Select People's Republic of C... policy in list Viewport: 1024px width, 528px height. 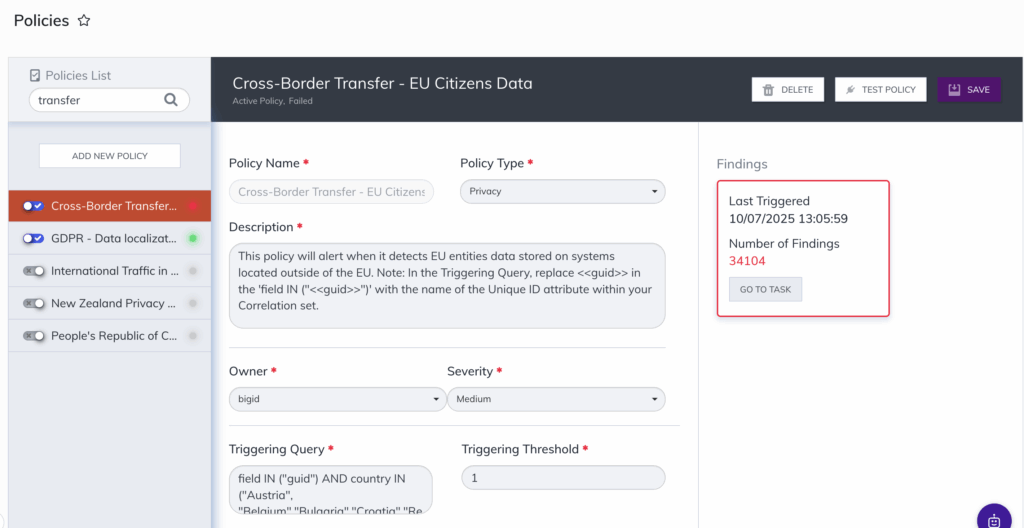[x=114, y=336]
